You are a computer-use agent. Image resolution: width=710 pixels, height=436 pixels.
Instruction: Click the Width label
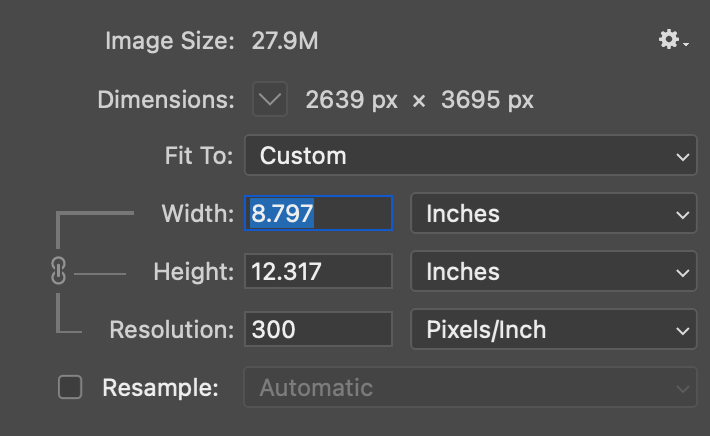[197, 213]
